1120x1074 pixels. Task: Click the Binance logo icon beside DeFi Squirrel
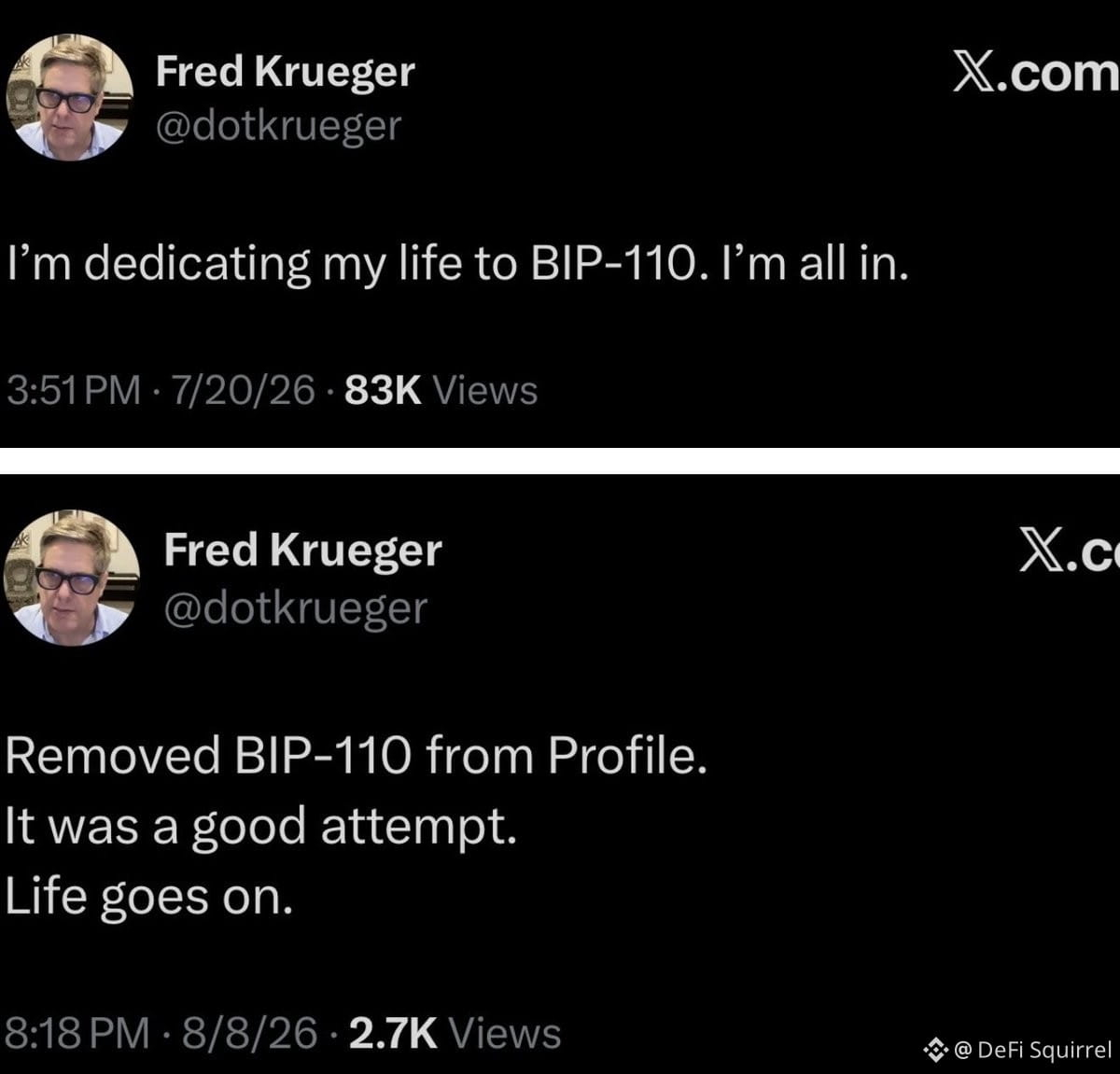(x=935, y=1051)
